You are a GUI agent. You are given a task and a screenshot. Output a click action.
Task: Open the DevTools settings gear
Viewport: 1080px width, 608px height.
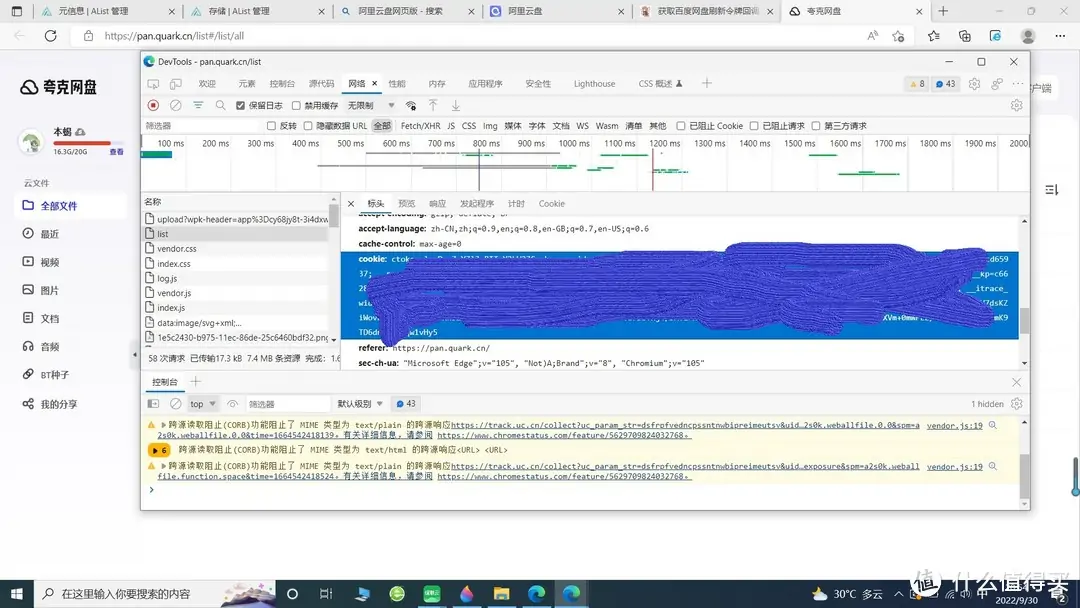click(x=974, y=84)
